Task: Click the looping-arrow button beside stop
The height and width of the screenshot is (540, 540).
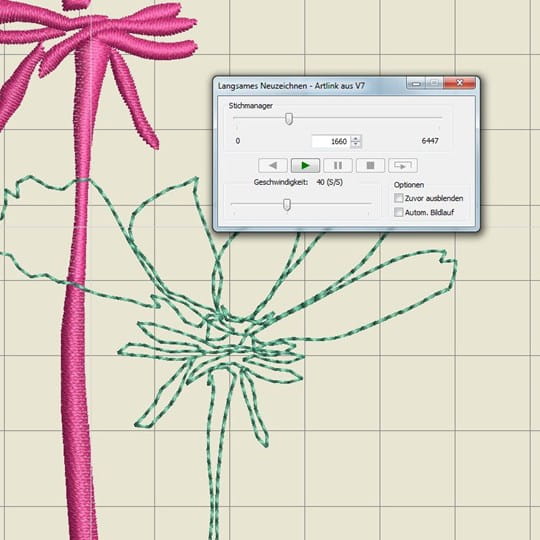Action: coord(403,166)
